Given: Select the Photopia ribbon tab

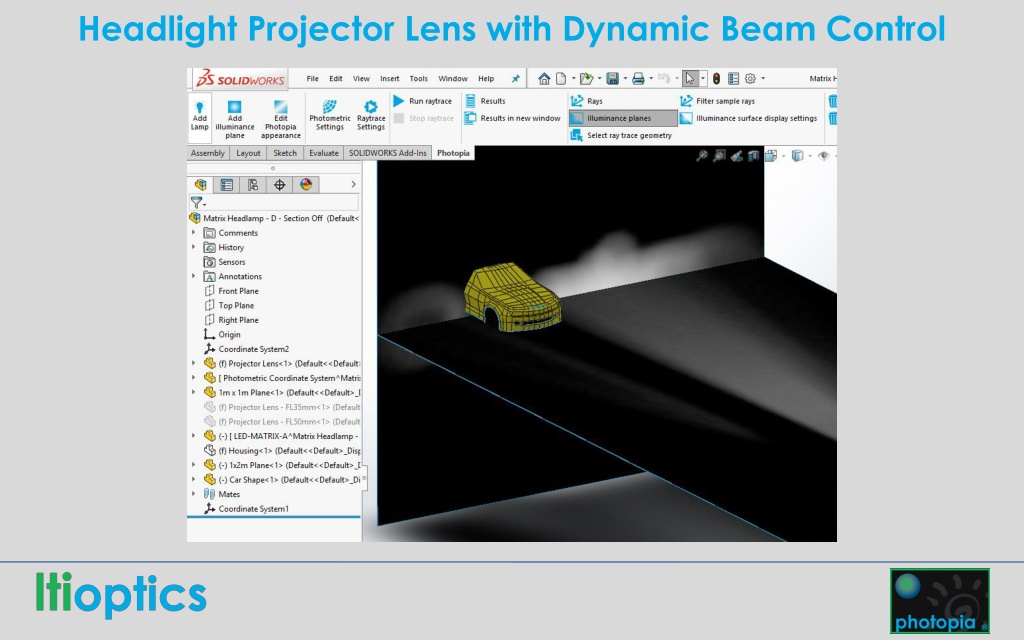Looking at the screenshot, I should [x=453, y=153].
